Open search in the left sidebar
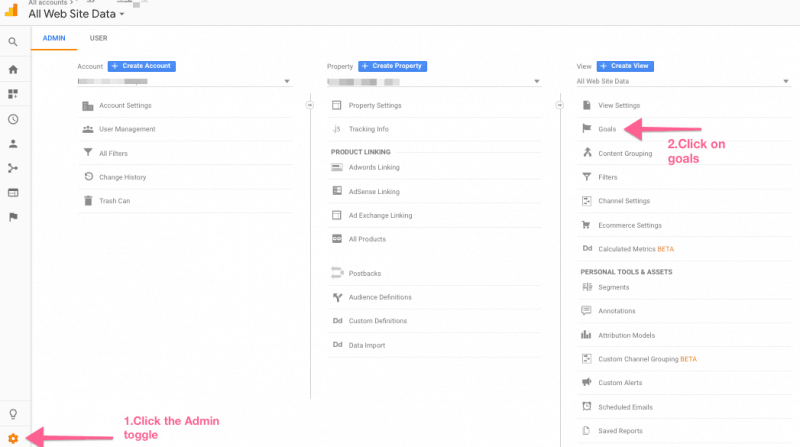The width and height of the screenshot is (800, 447). (13, 42)
